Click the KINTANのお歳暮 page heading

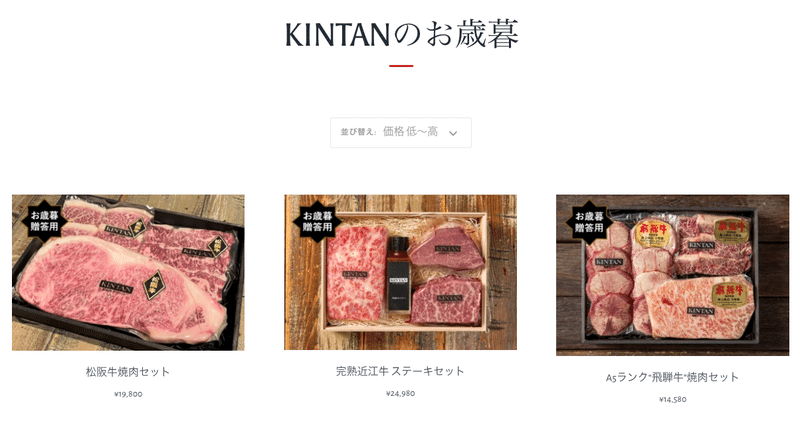tap(402, 35)
